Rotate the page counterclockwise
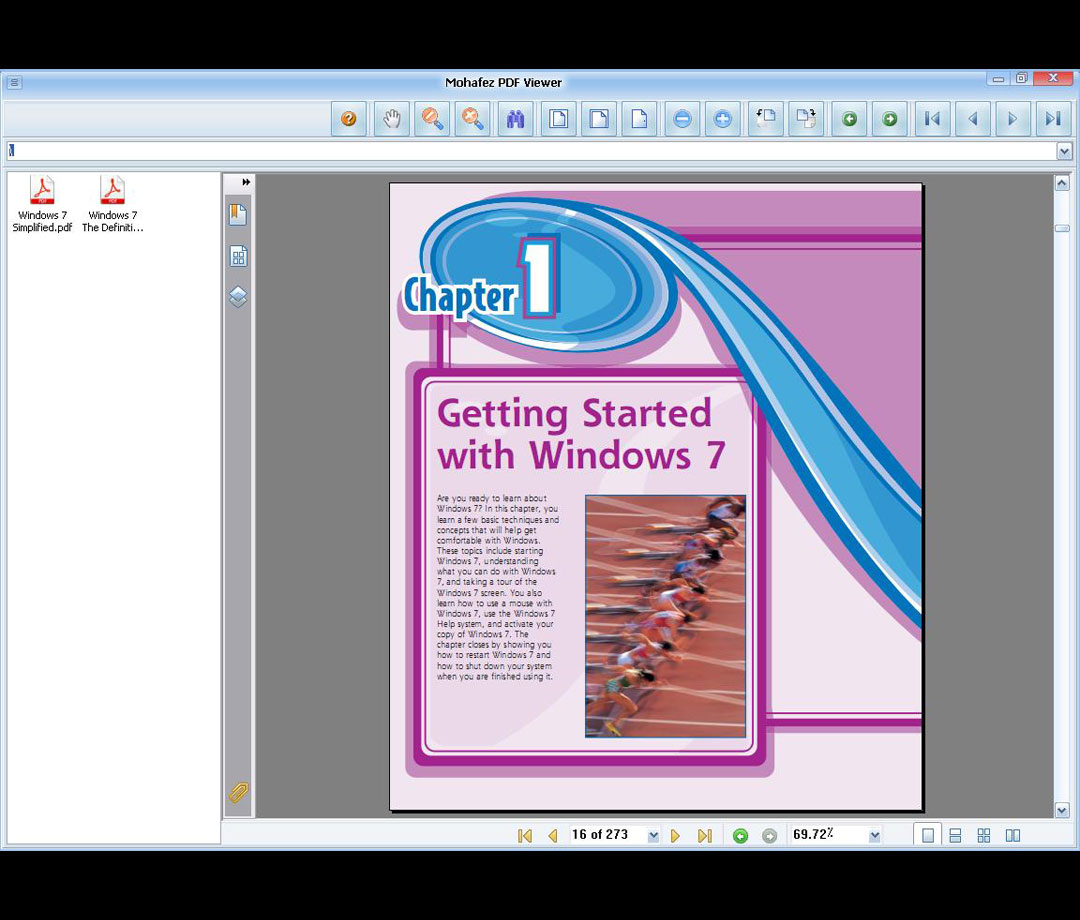 (x=765, y=120)
